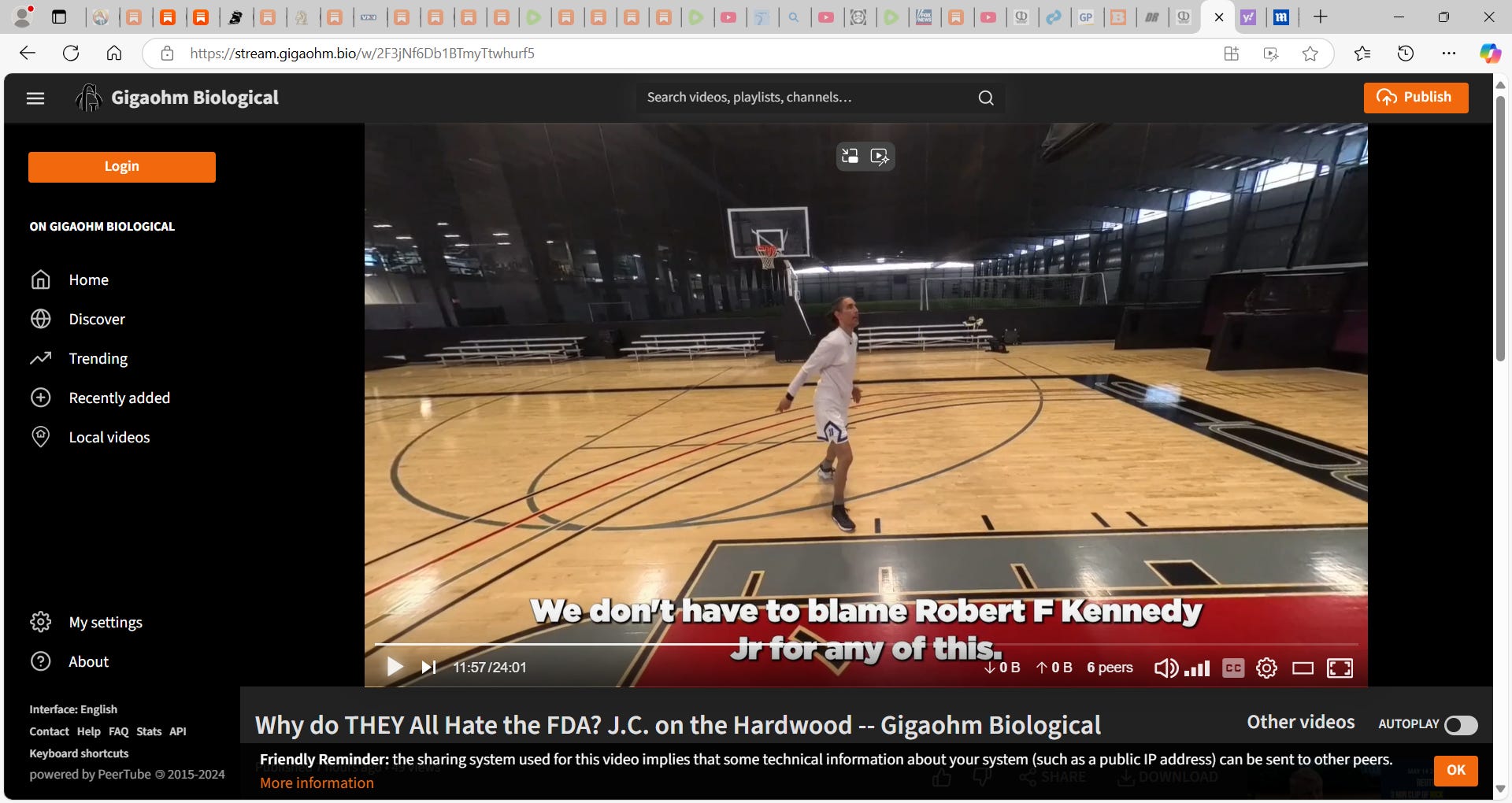Mute the video volume
This screenshot has height=803, width=1512.
pyautogui.click(x=1165, y=668)
